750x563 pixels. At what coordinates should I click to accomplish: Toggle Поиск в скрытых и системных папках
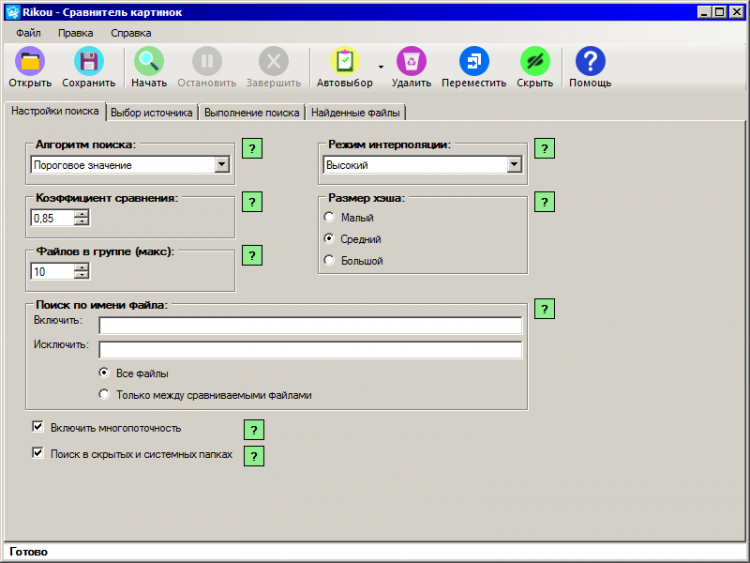click(x=38, y=453)
